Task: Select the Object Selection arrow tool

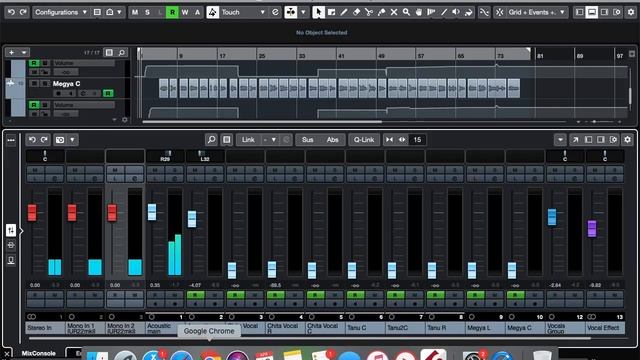Action: pos(318,12)
